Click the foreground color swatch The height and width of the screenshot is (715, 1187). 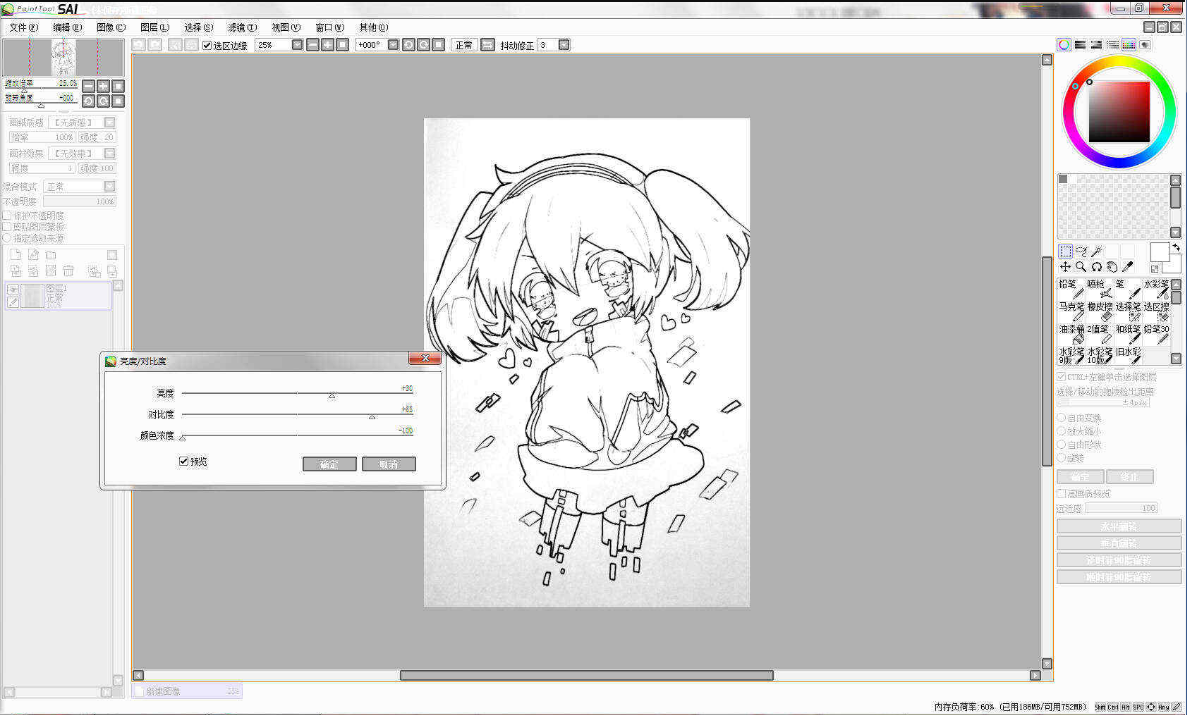click(x=1159, y=252)
